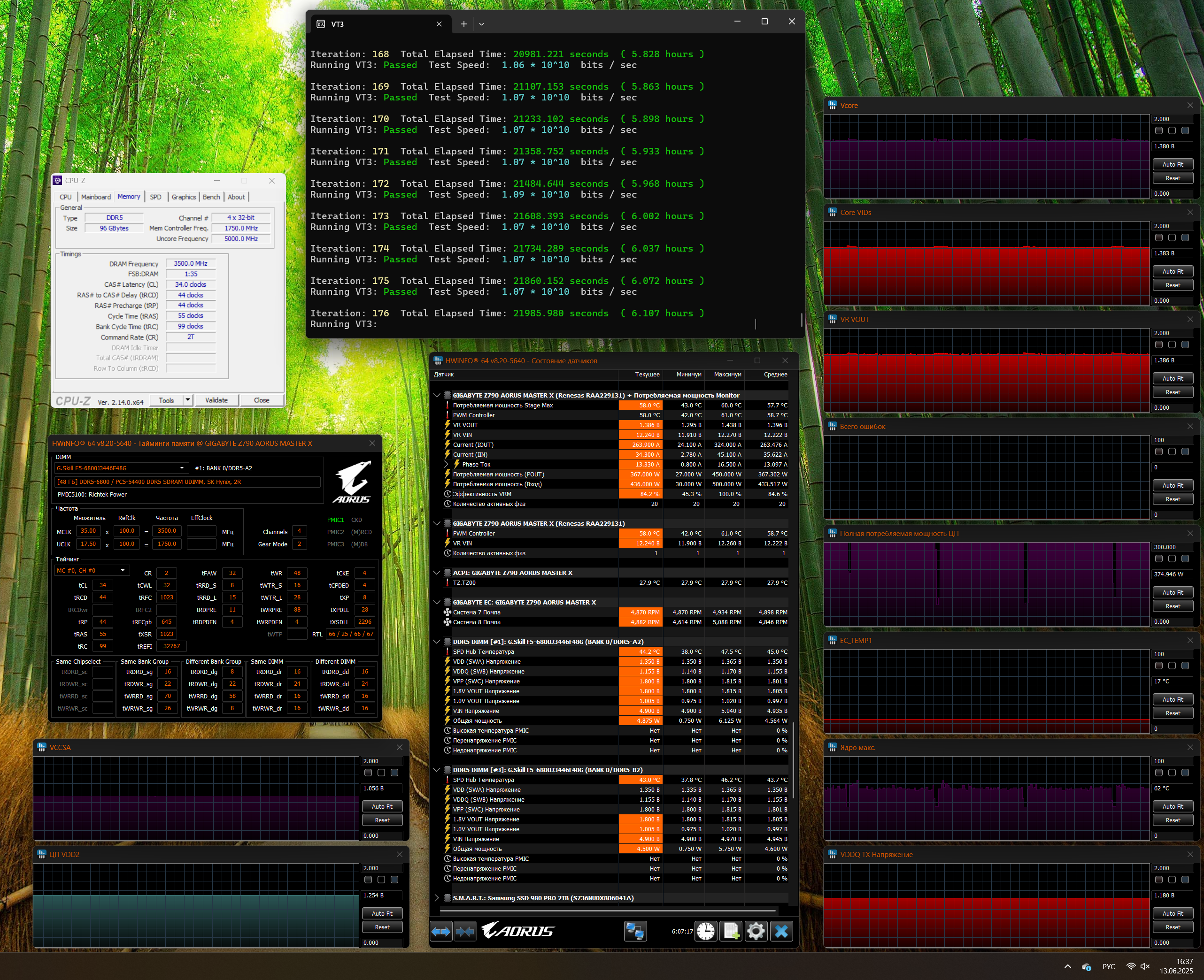Click the volume muted icon in the system tray
The width and height of the screenshot is (1204, 980).
tap(1145, 966)
